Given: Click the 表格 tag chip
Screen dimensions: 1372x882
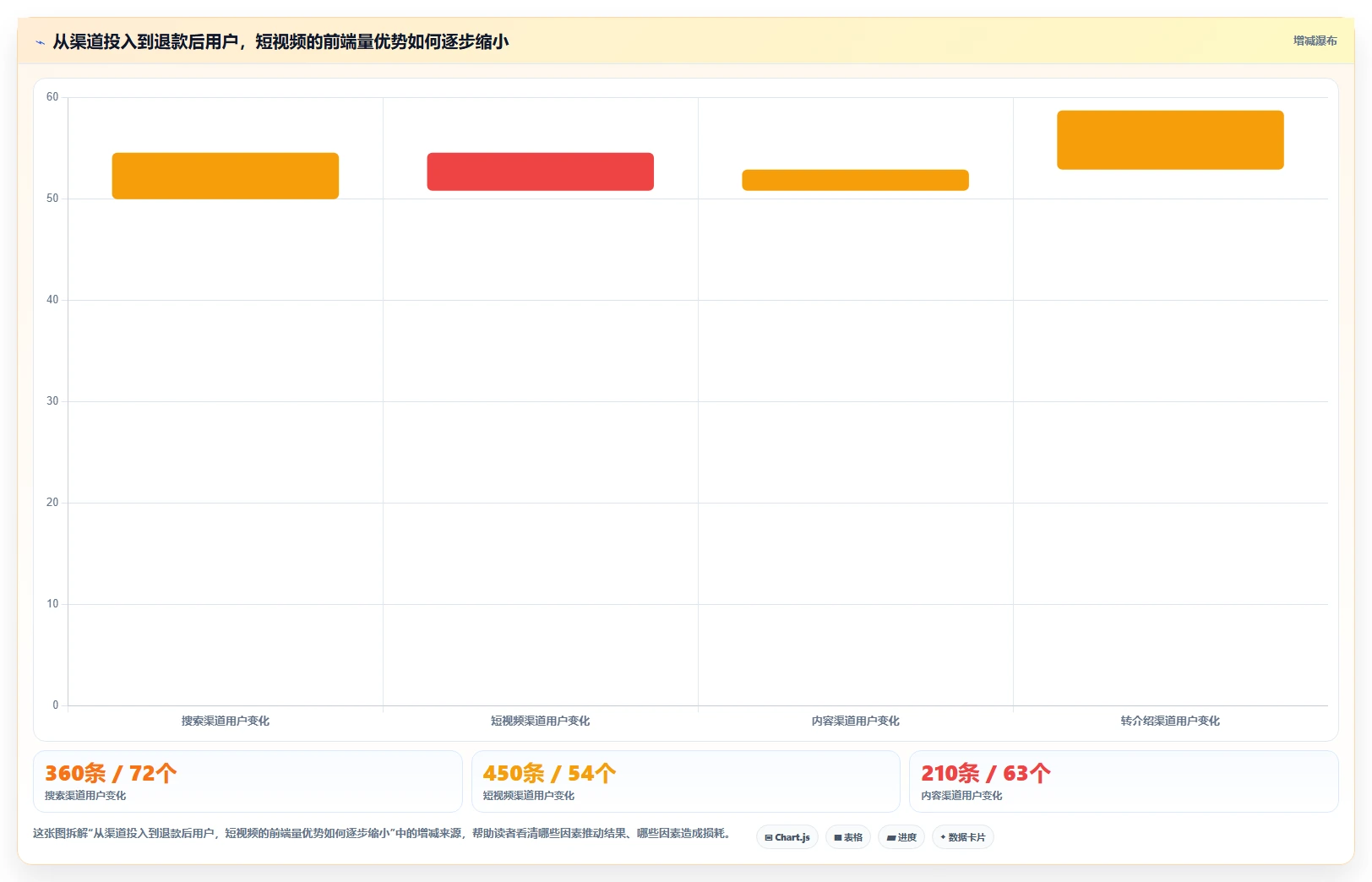Looking at the screenshot, I should (848, 837).
